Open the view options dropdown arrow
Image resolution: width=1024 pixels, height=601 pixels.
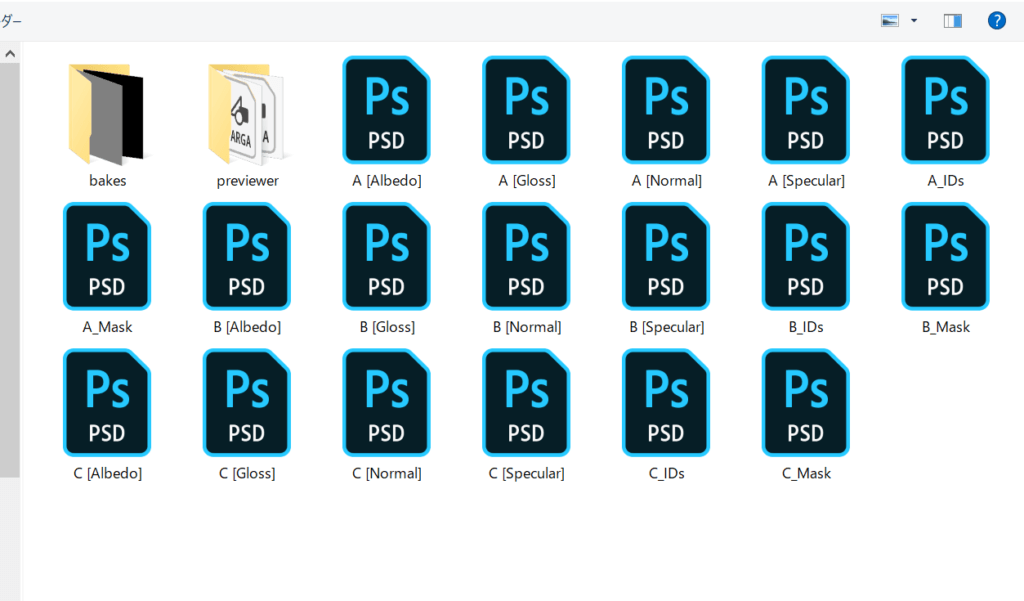click(x=914, y=21)
